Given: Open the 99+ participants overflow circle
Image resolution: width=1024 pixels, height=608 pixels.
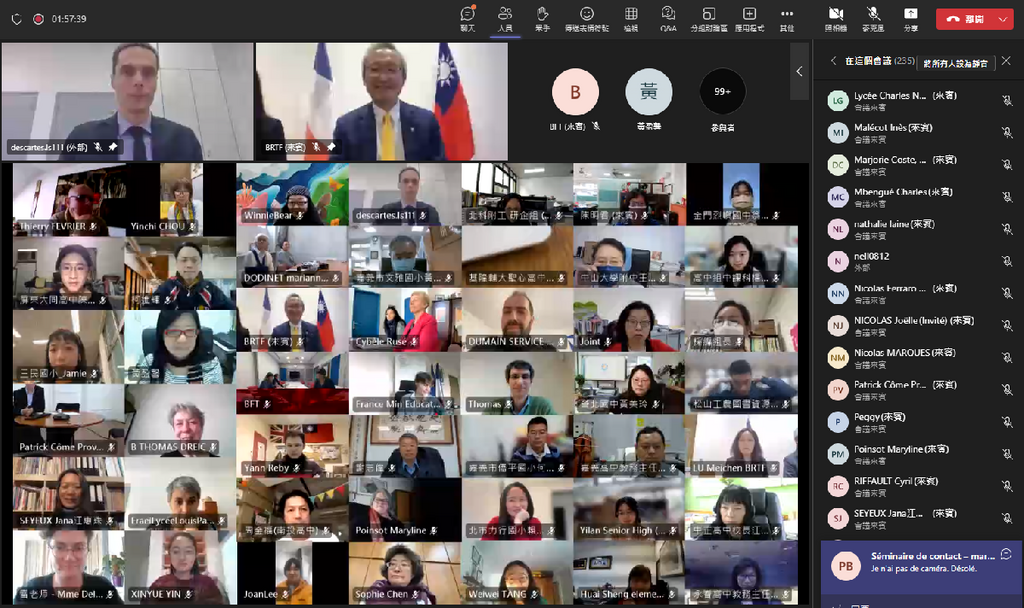Looking at the screenshot, I should coord(722,92).
